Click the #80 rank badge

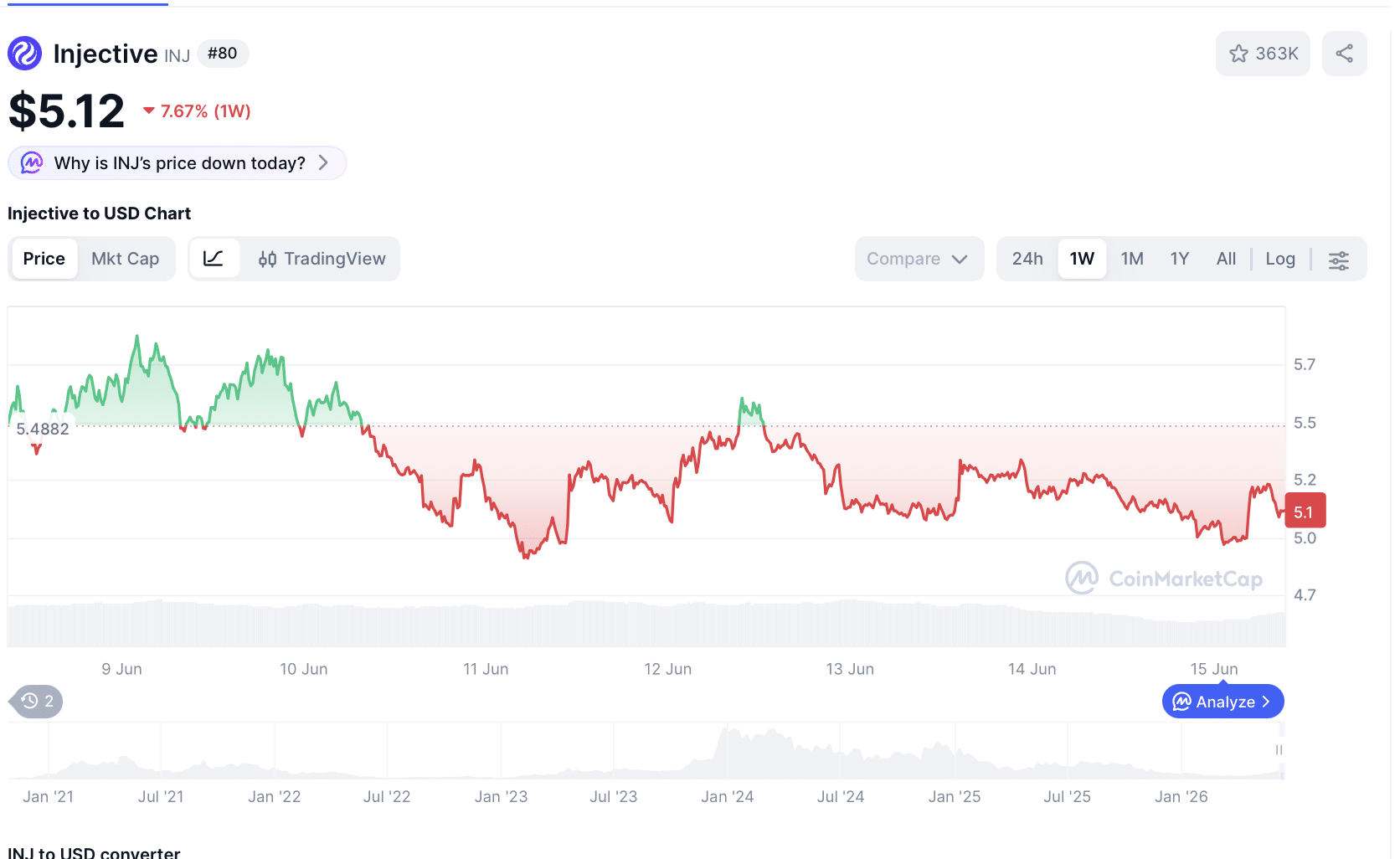(223, 54)
